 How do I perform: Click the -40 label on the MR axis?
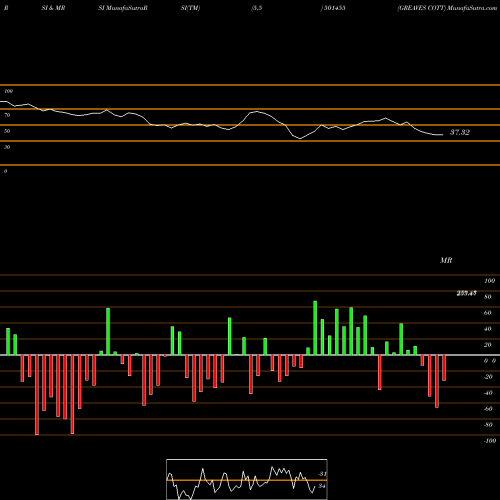(488, 393)
